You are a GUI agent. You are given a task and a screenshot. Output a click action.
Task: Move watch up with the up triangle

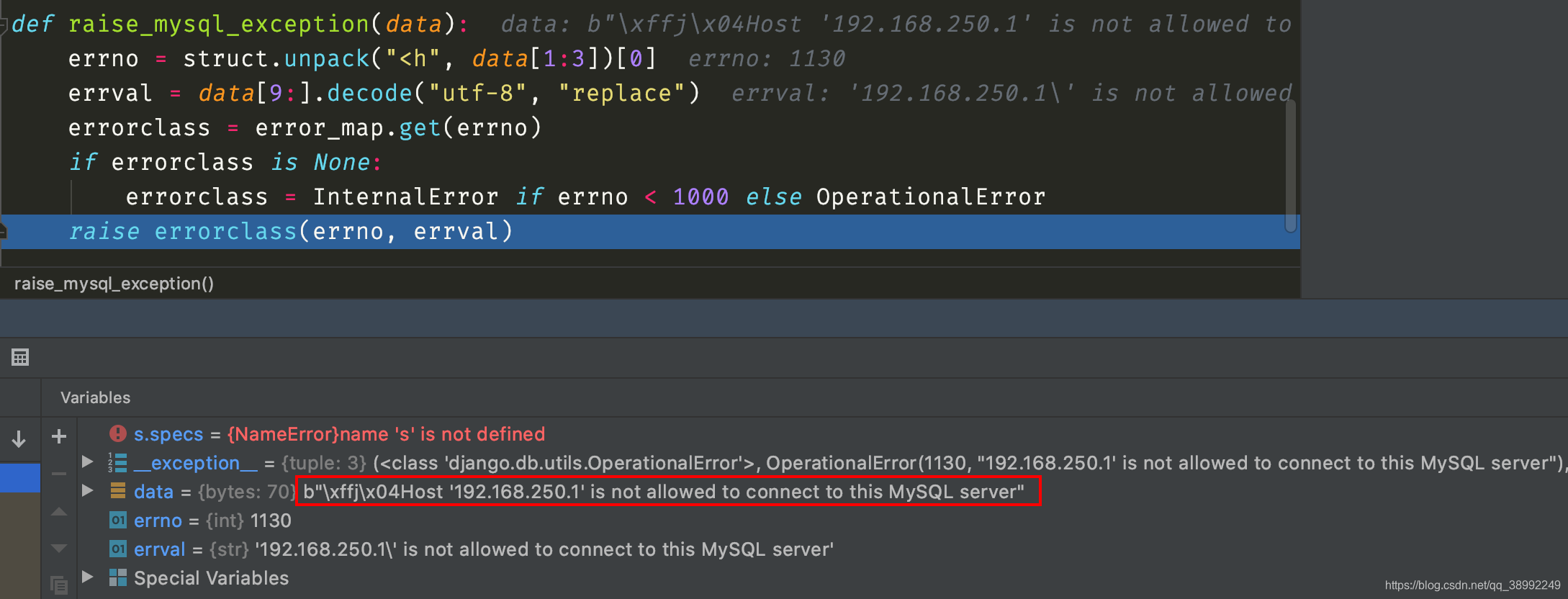(59, 512)
